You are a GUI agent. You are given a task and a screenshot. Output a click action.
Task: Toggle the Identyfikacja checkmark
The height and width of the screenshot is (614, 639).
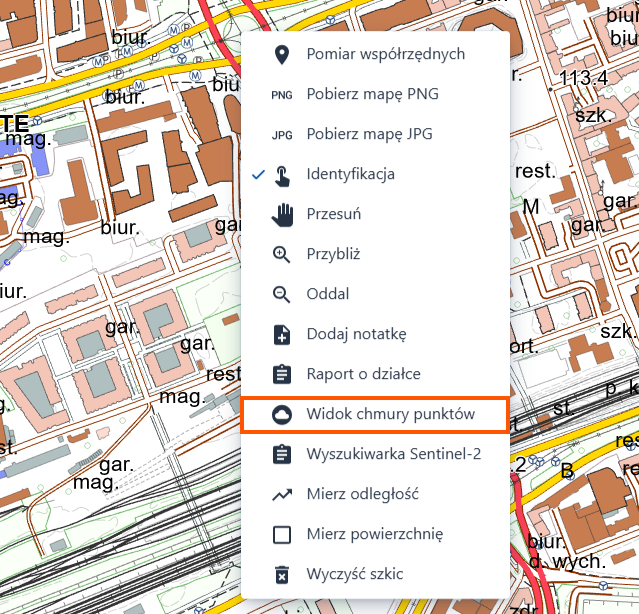pos(258,175)
